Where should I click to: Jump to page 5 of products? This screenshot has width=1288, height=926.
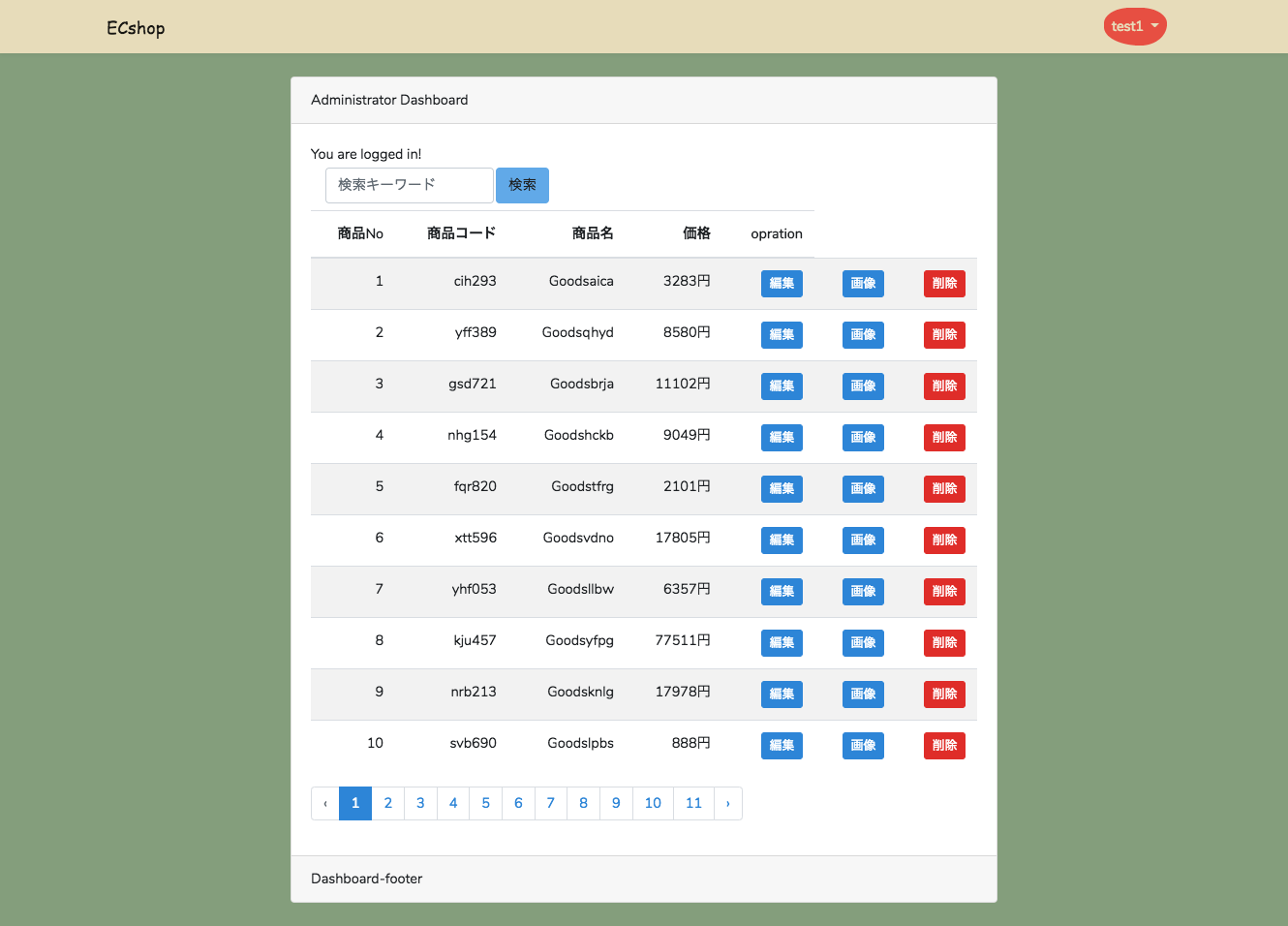485,803
